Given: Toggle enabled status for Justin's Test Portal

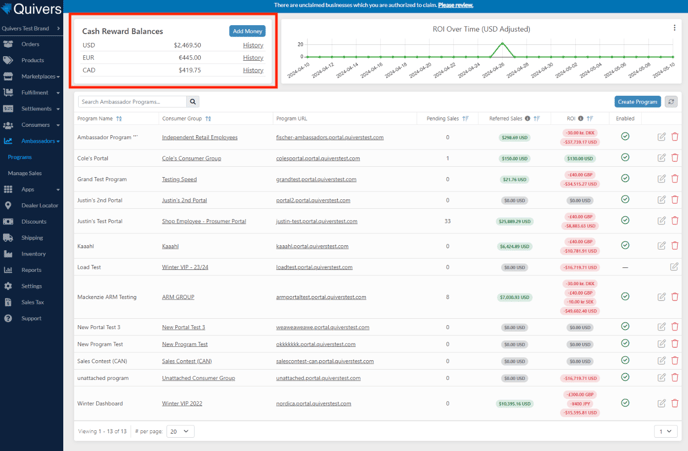Looking at the screenshot, I should [x=625, y=220].
